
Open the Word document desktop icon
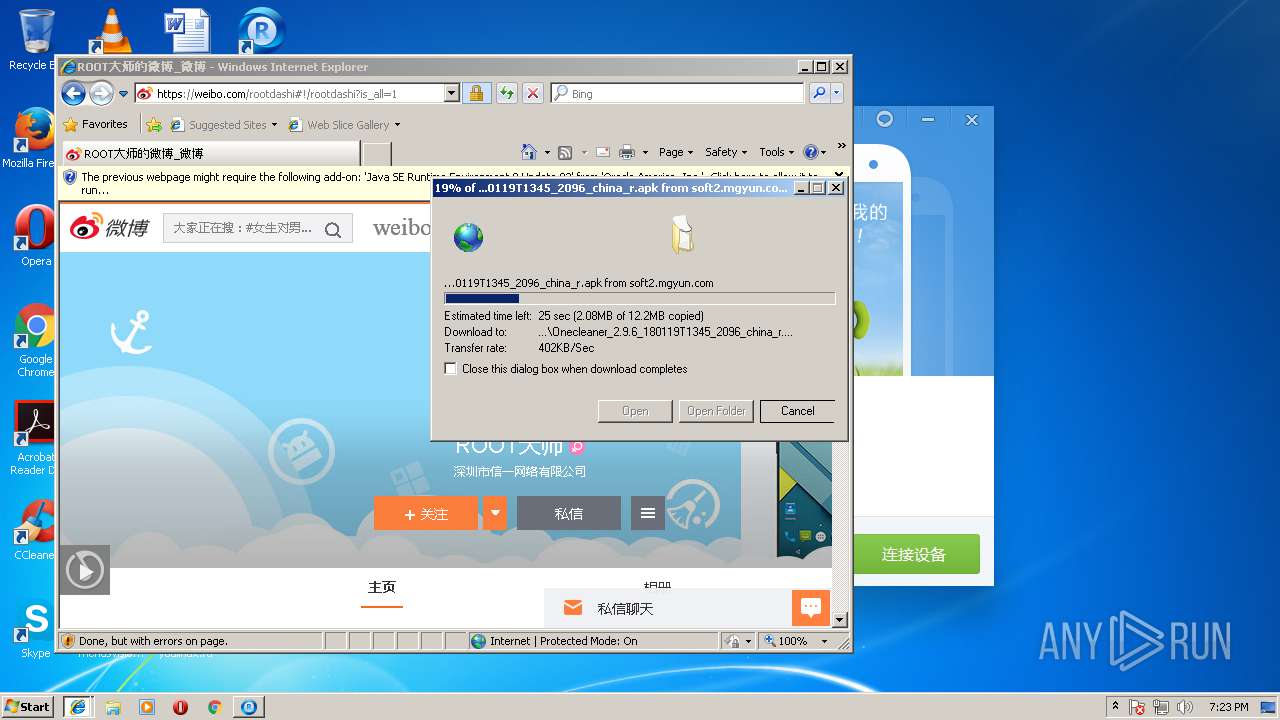187,30
